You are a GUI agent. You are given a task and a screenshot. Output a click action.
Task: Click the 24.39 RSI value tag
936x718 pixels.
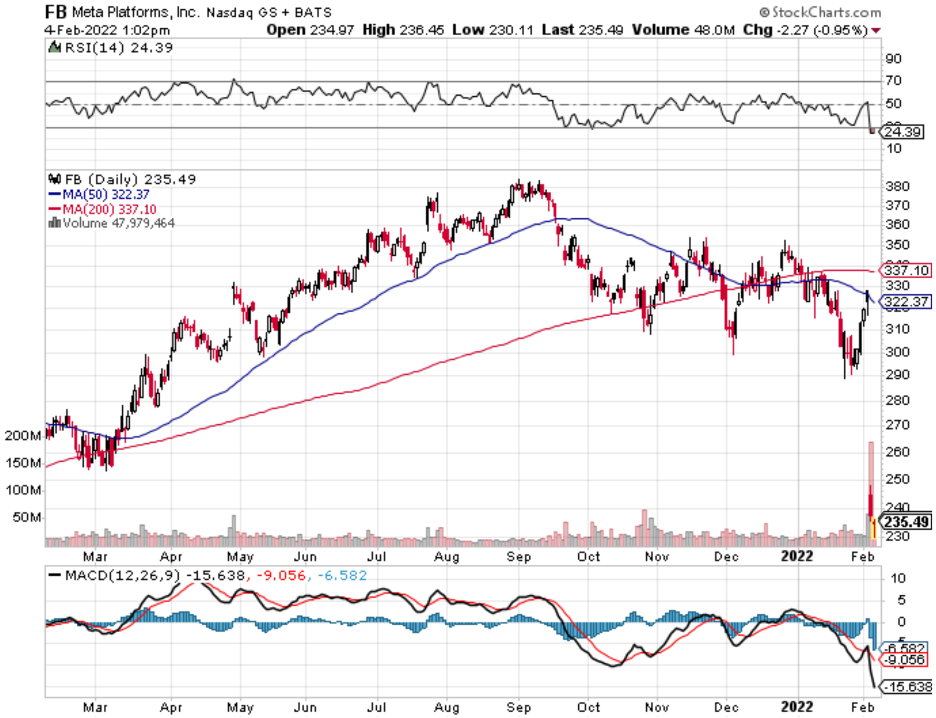click(x=906, y=132)
